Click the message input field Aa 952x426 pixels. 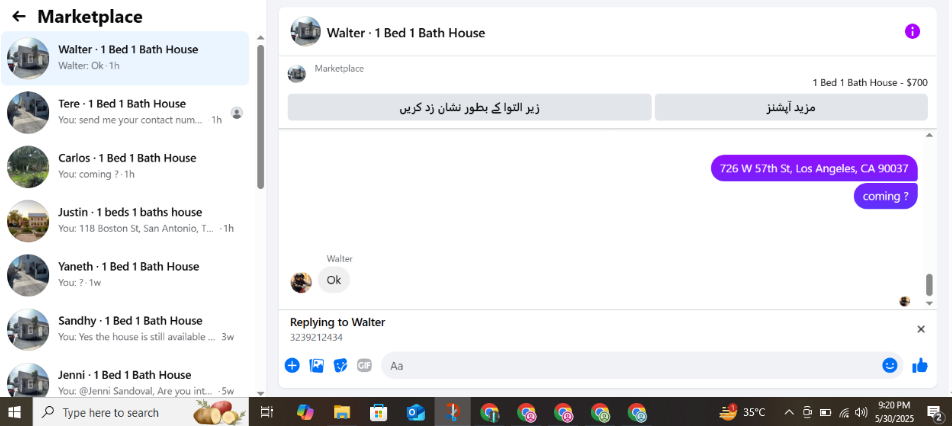click(x=629, y=365)
